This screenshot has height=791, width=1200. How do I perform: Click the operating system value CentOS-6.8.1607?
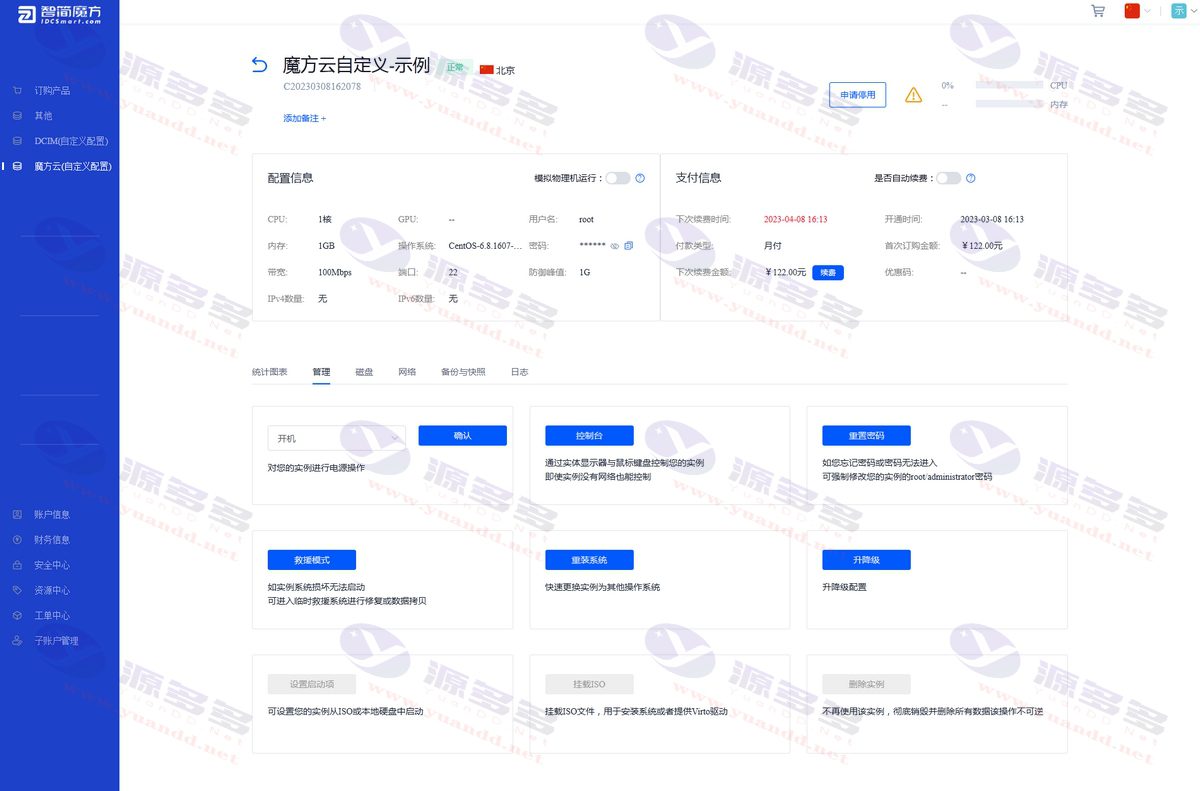(x=484, y=246)
